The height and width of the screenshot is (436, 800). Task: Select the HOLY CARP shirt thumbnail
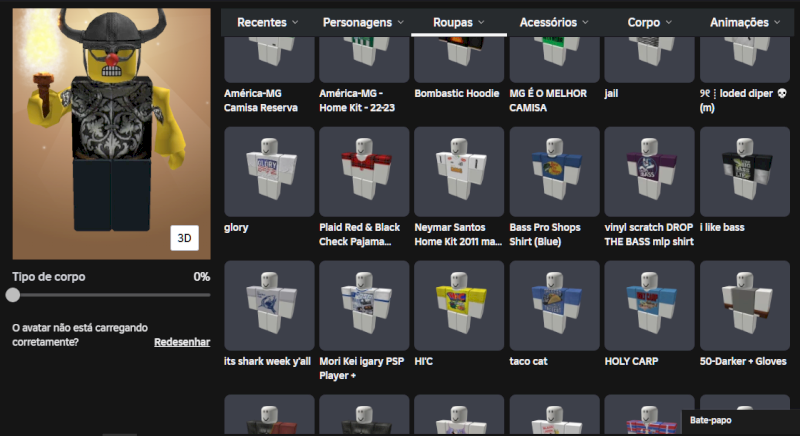[x=649, y=305]
